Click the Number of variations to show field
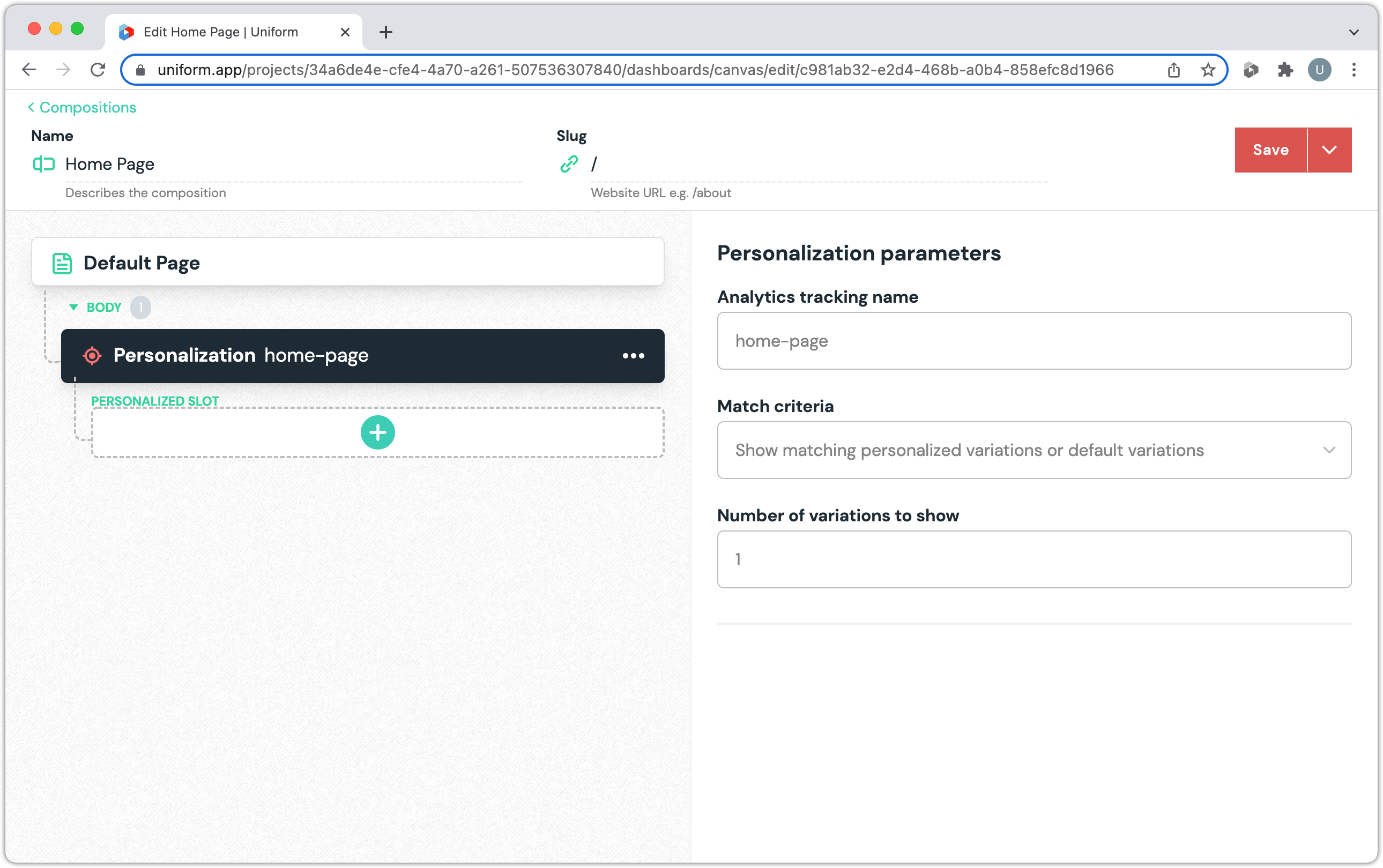Viewport: 1383px width, 868px height. click(1033, 559)
